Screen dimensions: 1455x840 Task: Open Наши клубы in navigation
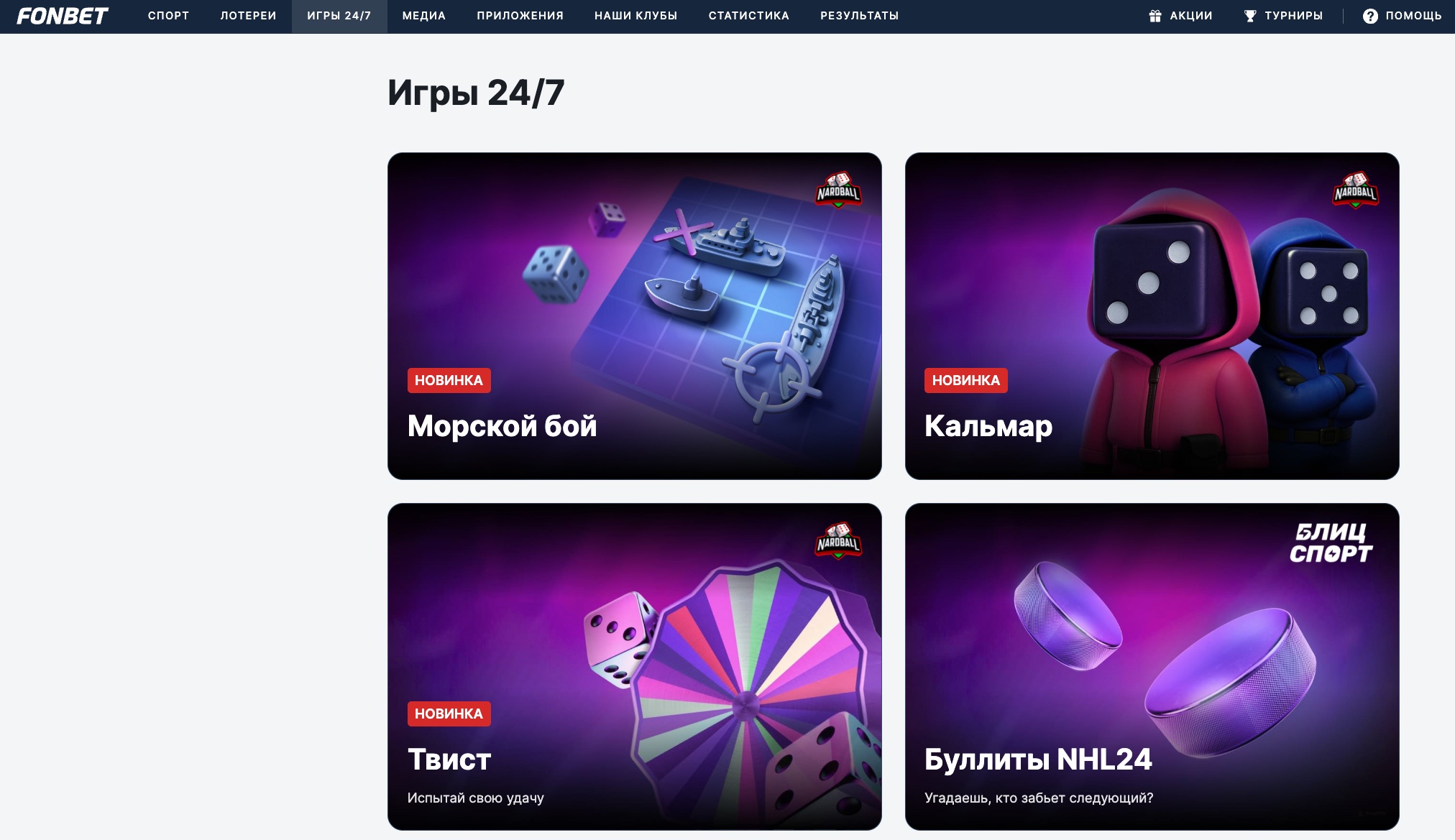635,16
